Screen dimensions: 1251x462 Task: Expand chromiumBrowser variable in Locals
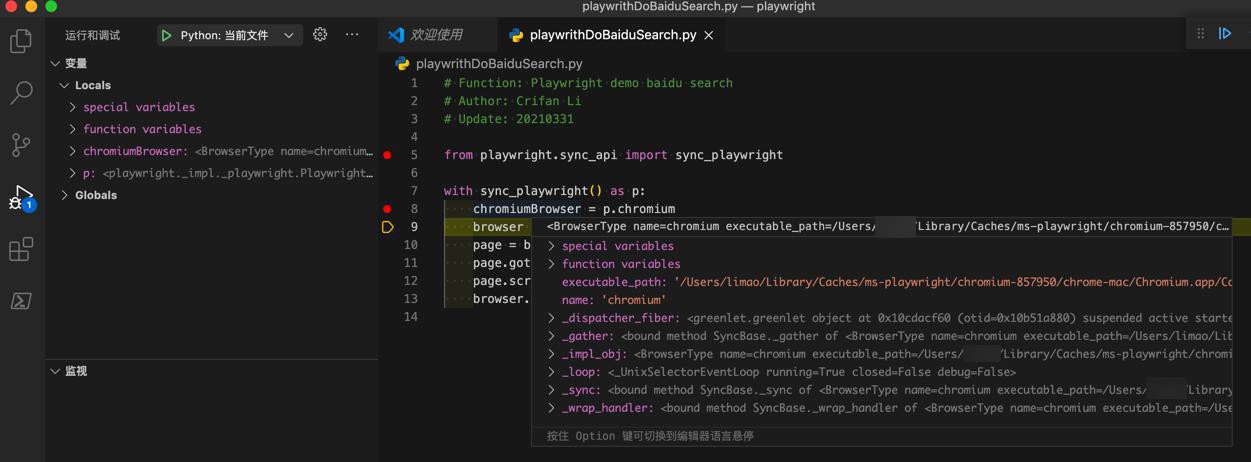73,151
